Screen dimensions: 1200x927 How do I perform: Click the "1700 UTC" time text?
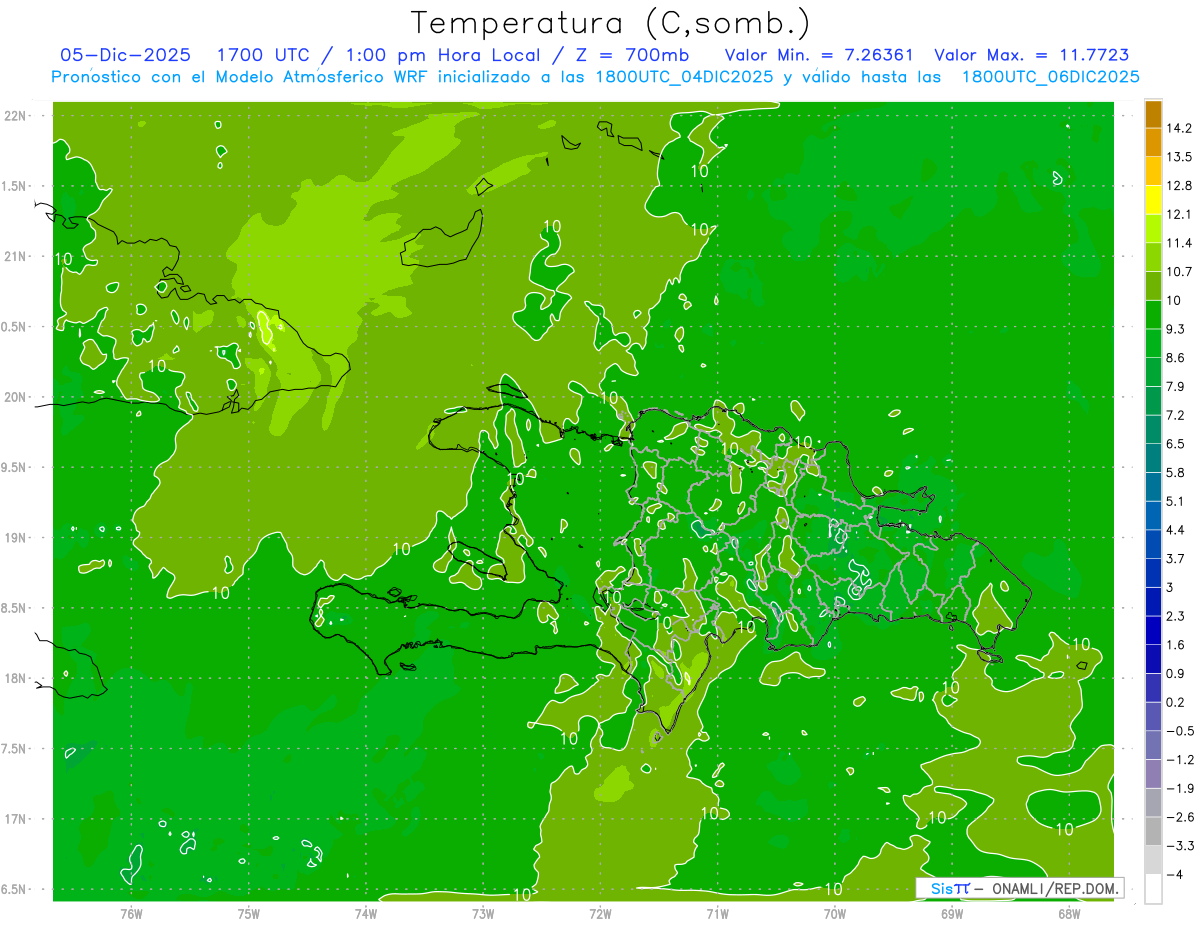click(265, 55)
